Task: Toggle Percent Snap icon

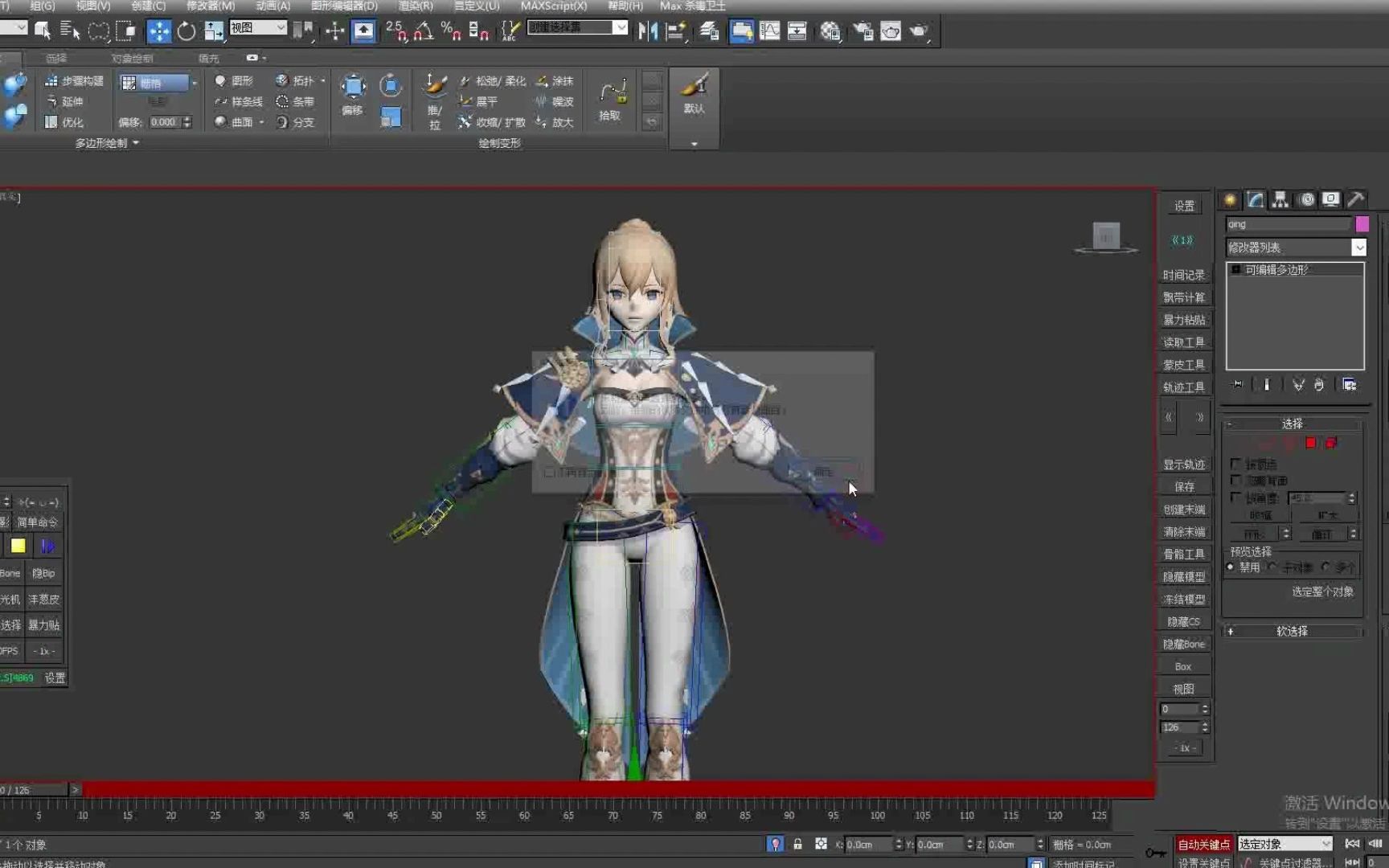Action: click(x=451, y=31)
